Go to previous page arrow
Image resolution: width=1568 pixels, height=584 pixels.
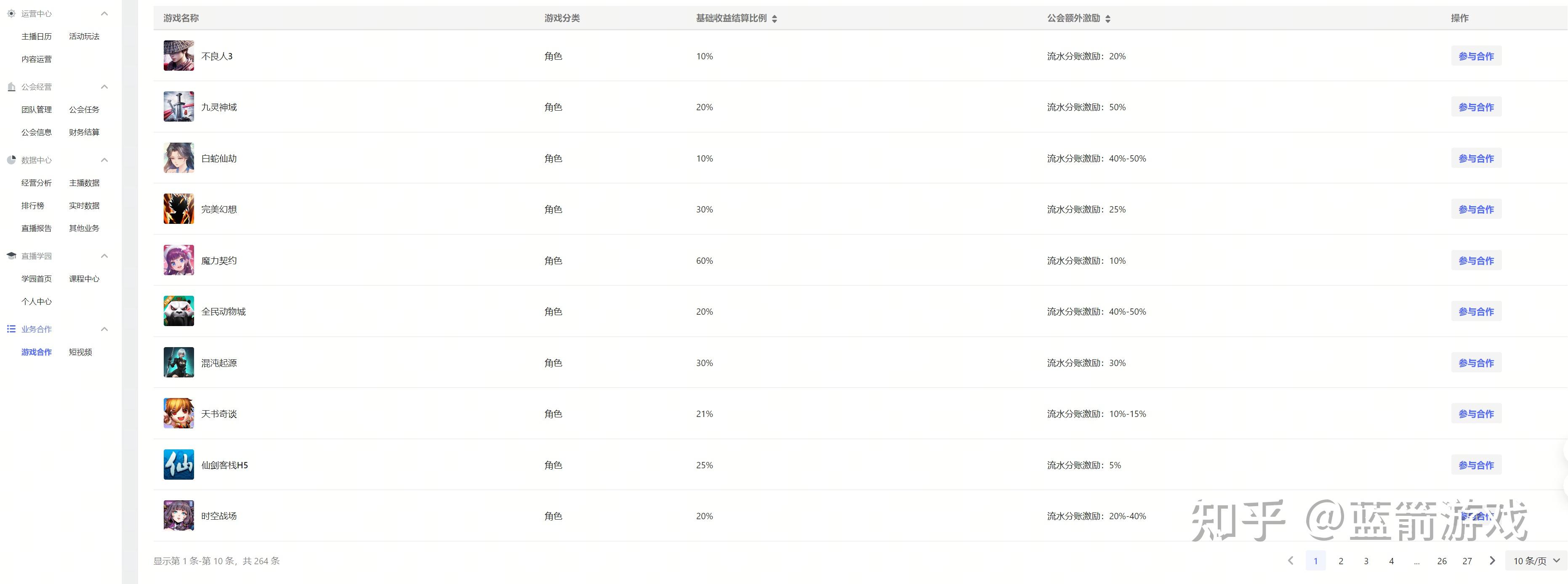click(x=1291, y=561)
